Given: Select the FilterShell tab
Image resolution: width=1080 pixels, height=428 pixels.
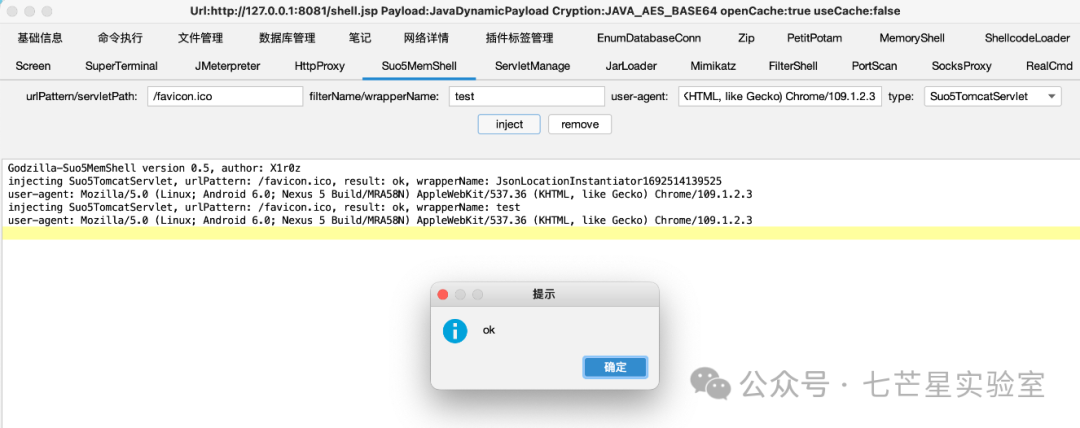Looking at the screenshot, I should [x=793, y=66].
